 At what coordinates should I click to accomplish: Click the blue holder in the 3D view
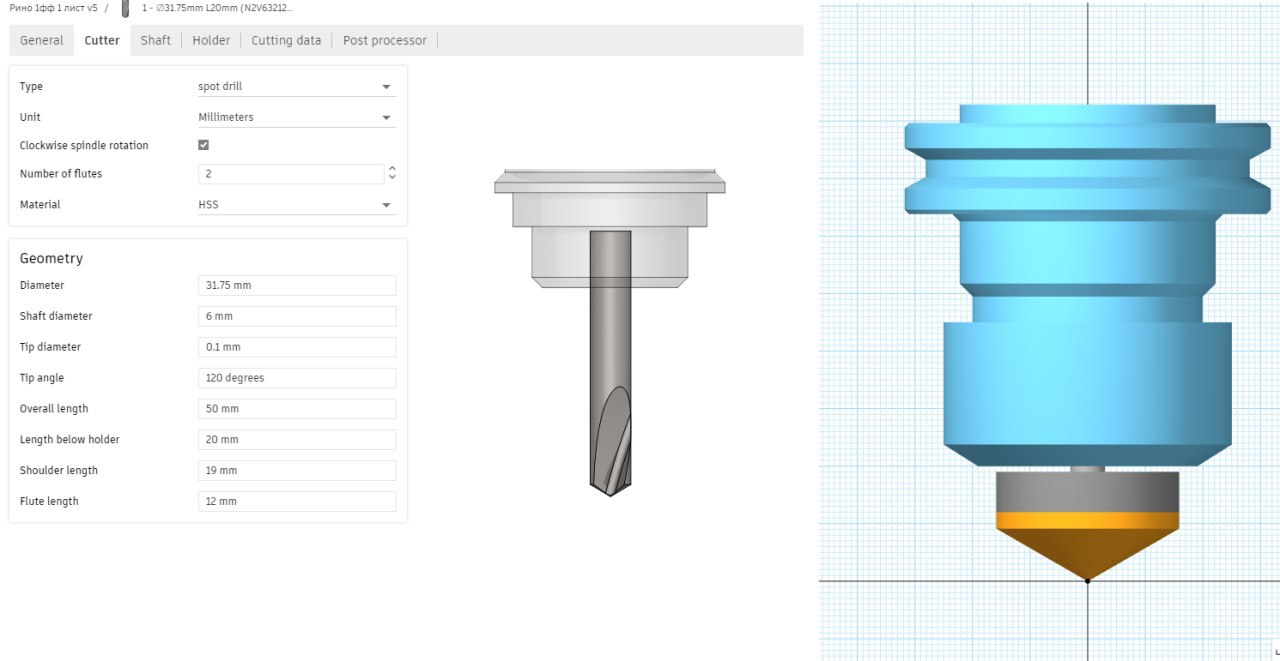tap(1087, 285)
